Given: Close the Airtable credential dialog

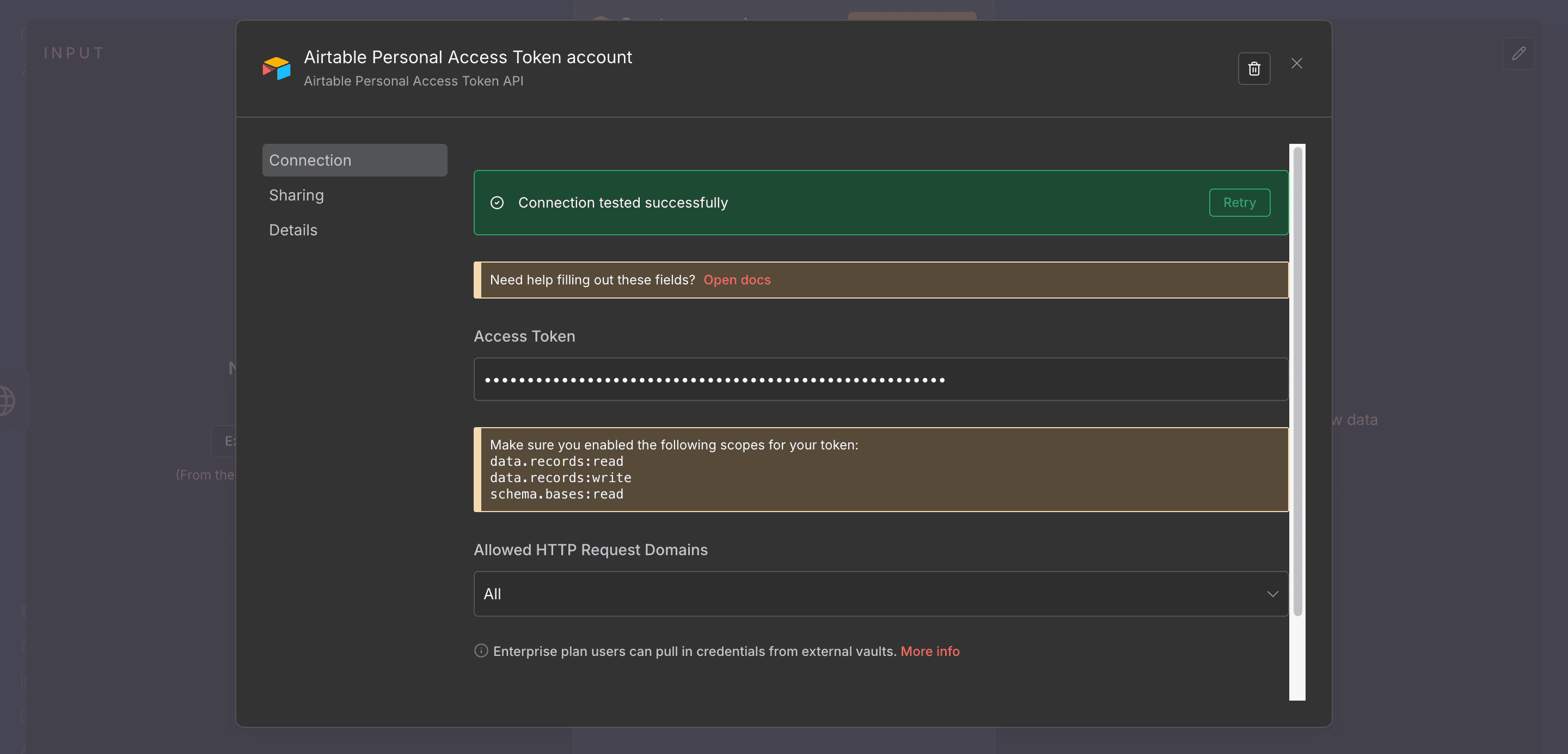Looking at the screenshot, I should tap(1296, 63).
